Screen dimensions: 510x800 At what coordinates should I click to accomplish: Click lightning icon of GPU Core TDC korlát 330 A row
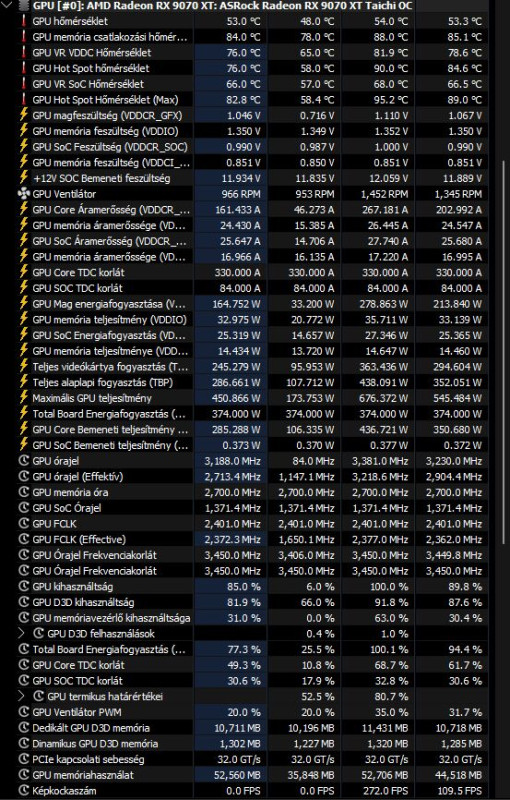coord(23,272)
